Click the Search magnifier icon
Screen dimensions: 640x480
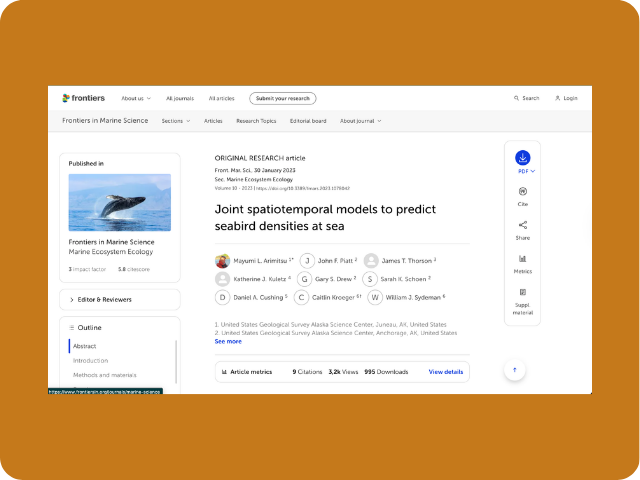pyautogui.click(x=516, y=98)
